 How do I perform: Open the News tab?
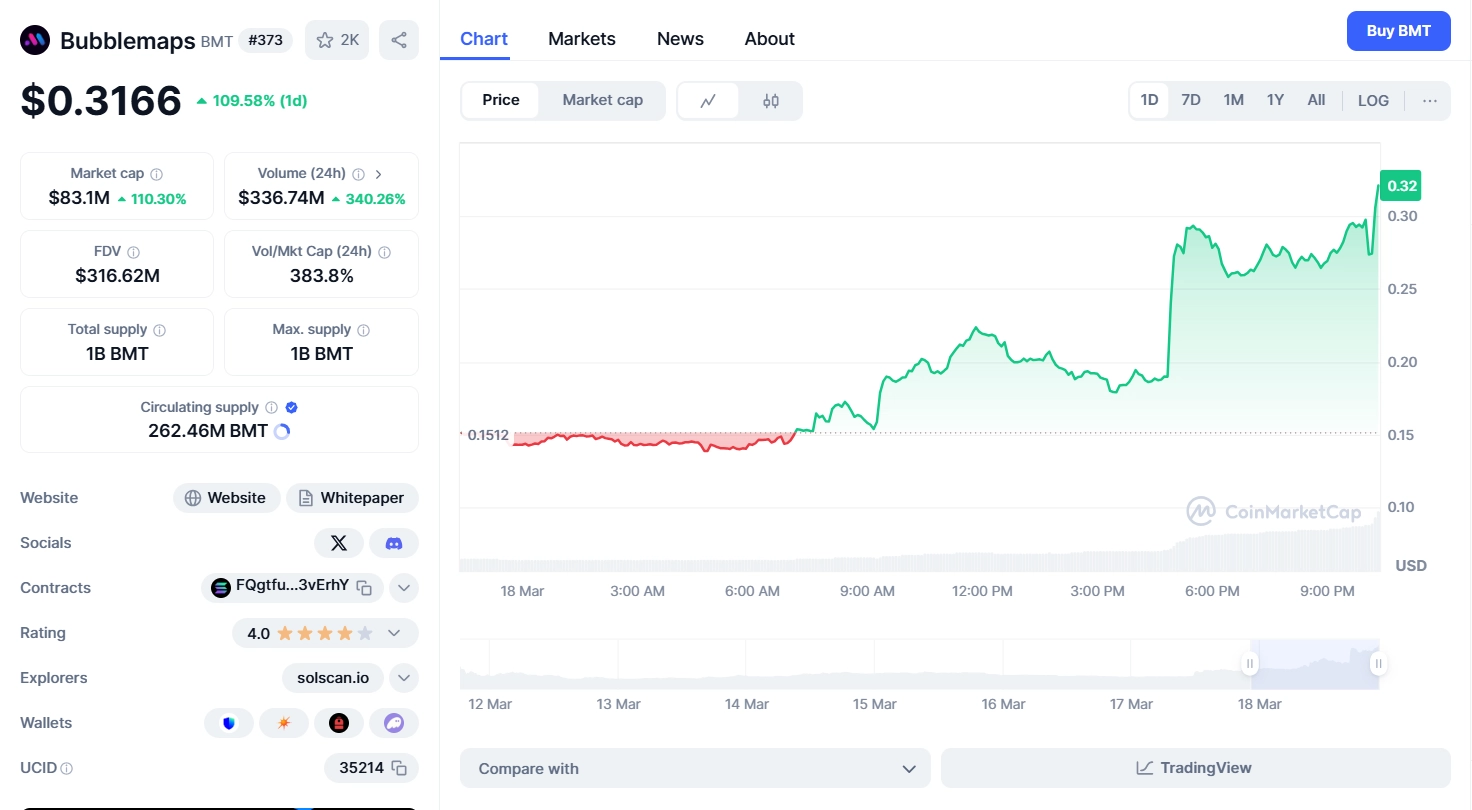point(680,38)
